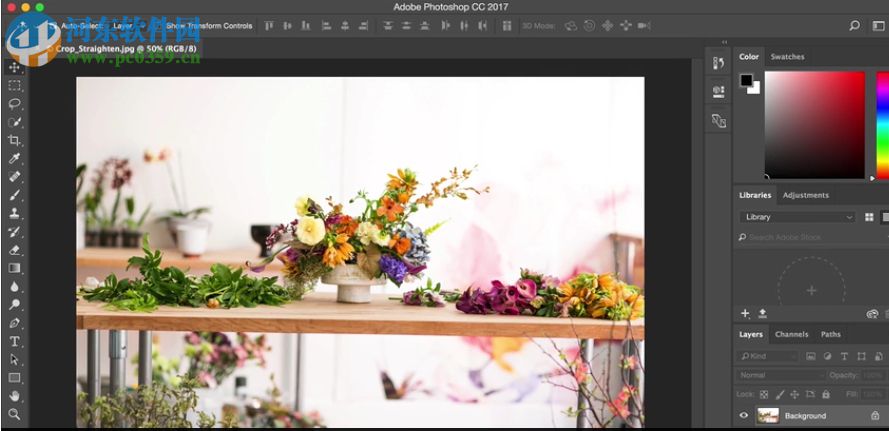Toggle pixel layer filter in Layers panel

click(811, 356)
